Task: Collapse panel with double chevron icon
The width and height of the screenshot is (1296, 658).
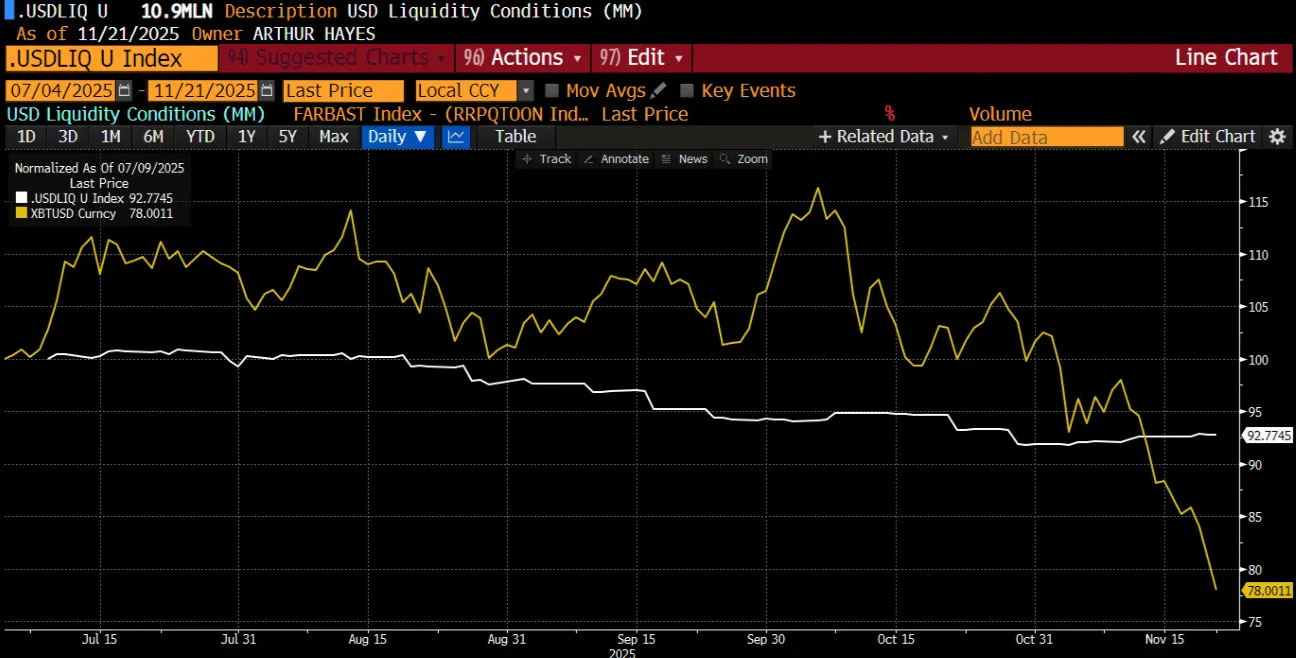Action: (1138, 137)
